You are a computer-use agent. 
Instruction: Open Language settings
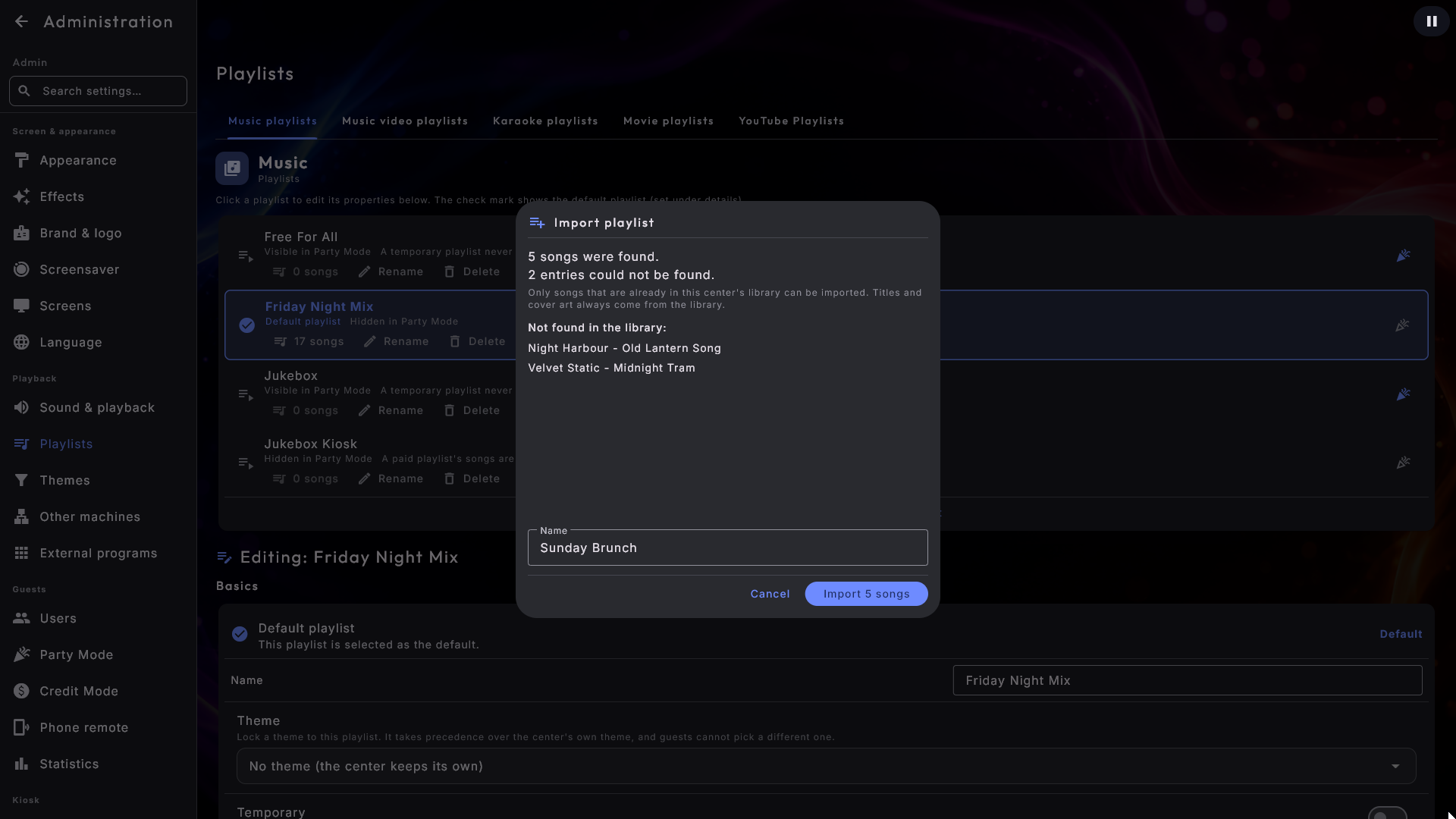pos(99,343)
